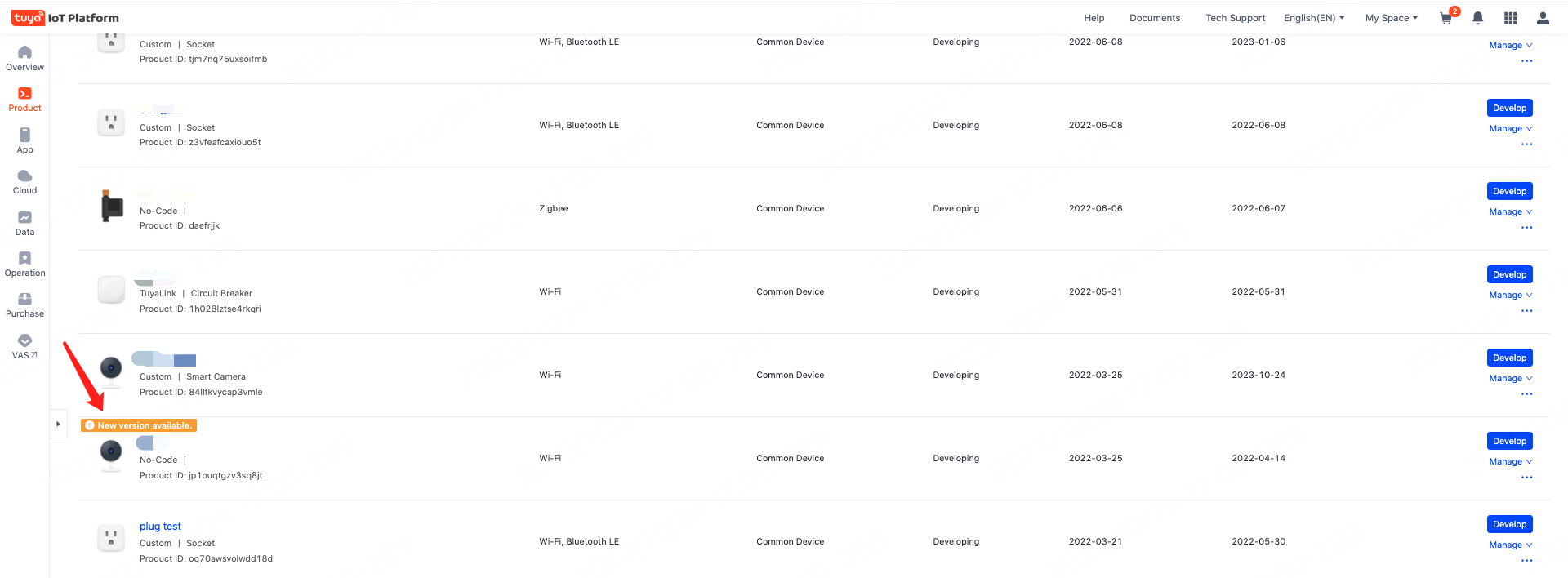Screen dimensions: 1568x578
Task: Click Develop for the plug test product
Action: coord(1509,524)
